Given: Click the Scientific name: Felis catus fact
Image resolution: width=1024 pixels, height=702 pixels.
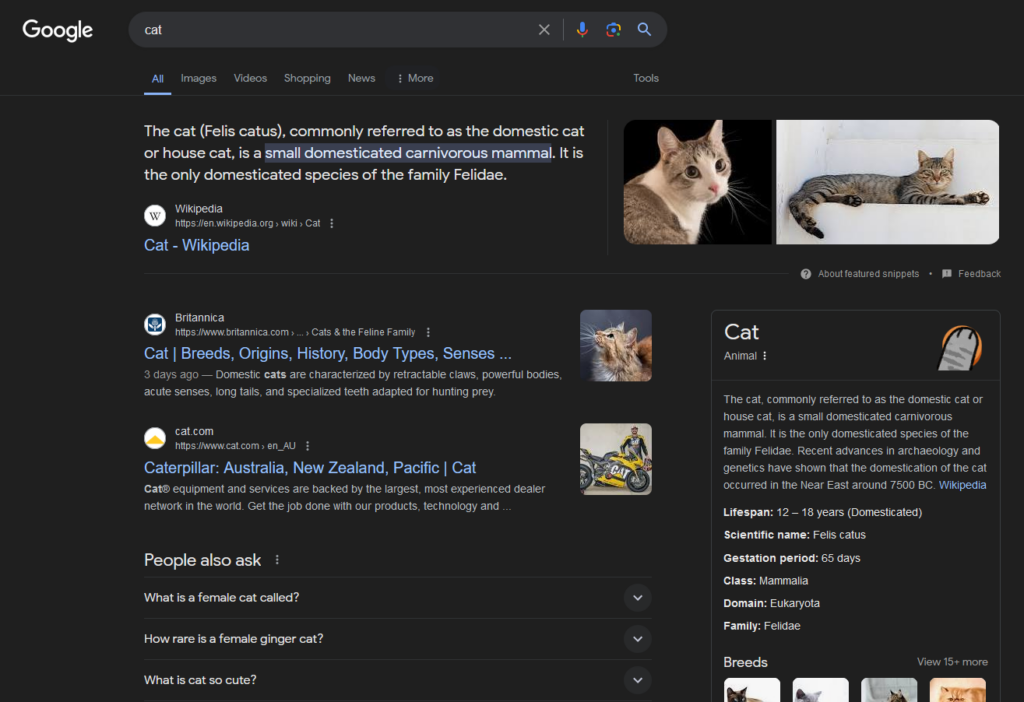Looking at the screenshot, I should [794, 535].
